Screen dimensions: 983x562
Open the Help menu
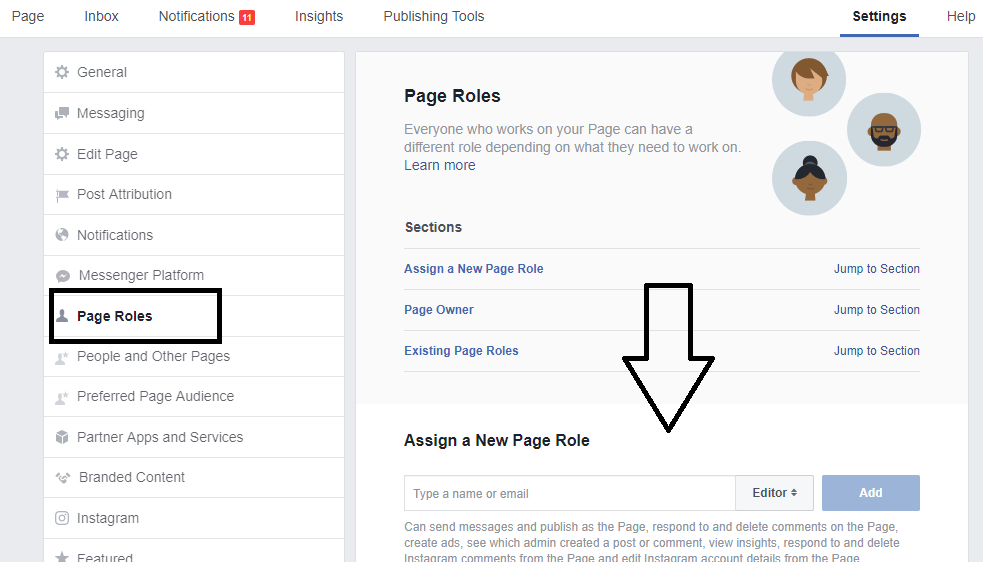coord(960,16)
